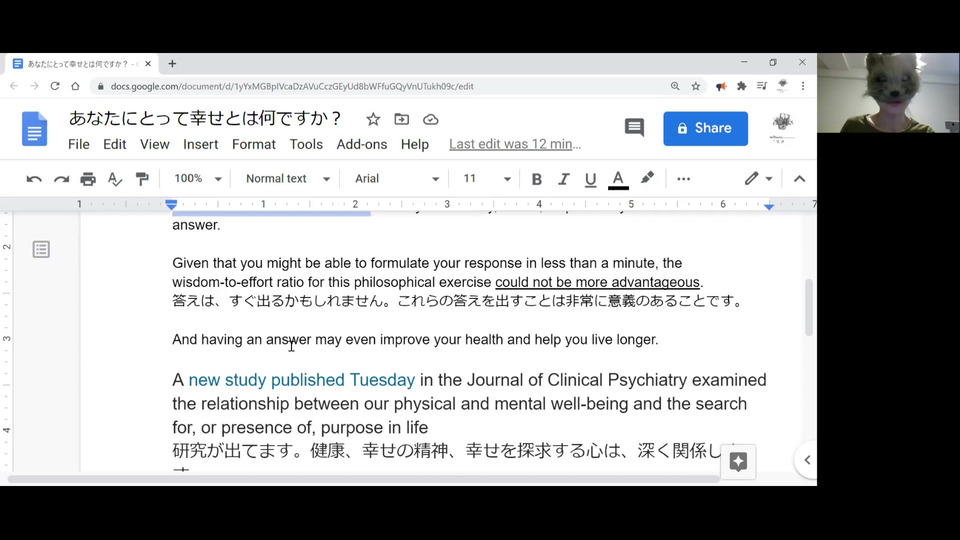Screen dimensions: 960x540
Task: Open the Editing mode pencil dropdown
Action: click(x=758, y=179)
